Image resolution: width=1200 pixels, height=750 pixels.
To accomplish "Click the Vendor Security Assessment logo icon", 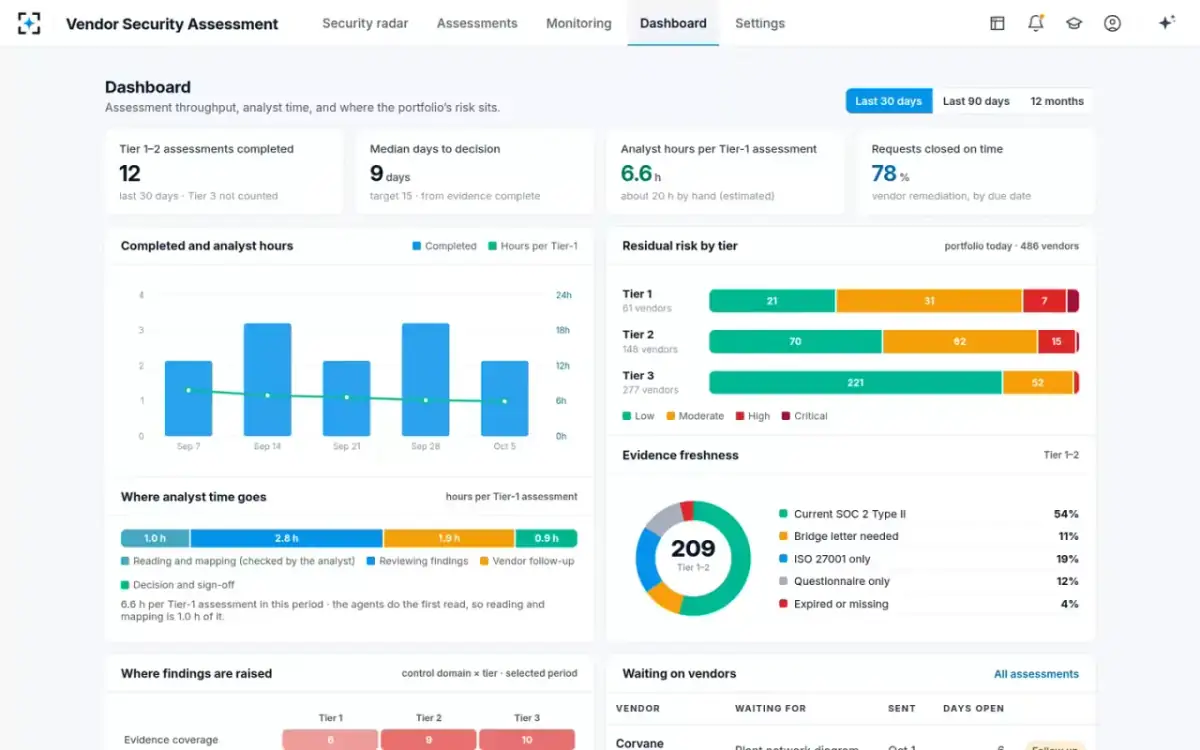I will tap(29, 23).
